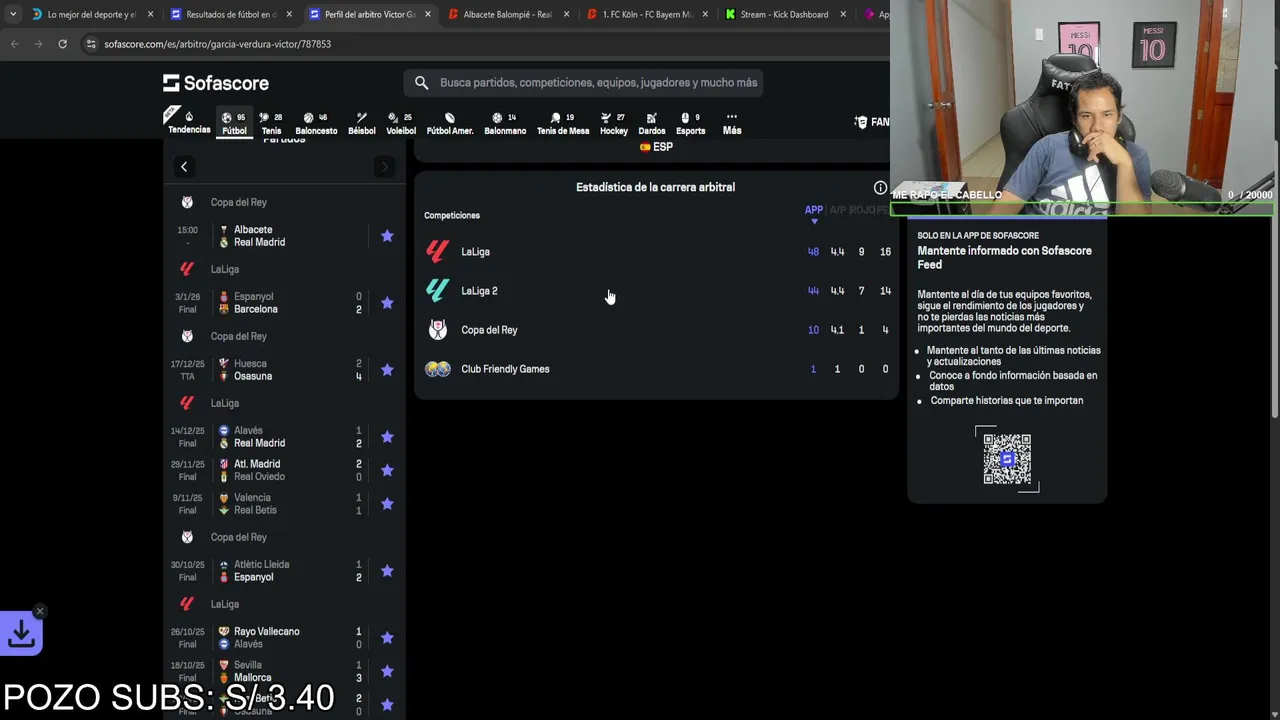Open the Hockey sport category
The width and height of the screenshot is (1280, 720).
(614, 123)
